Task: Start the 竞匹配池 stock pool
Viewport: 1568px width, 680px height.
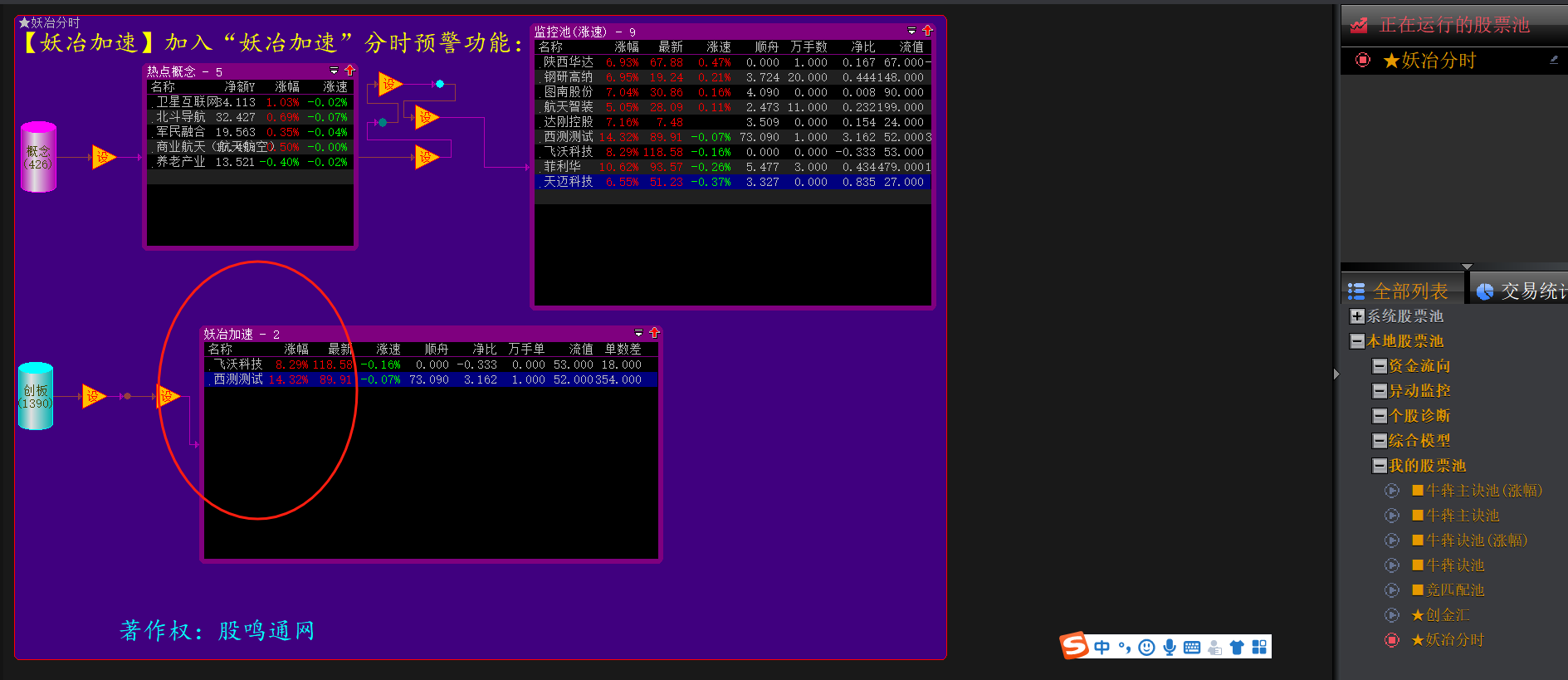Action: point(1392,589)
